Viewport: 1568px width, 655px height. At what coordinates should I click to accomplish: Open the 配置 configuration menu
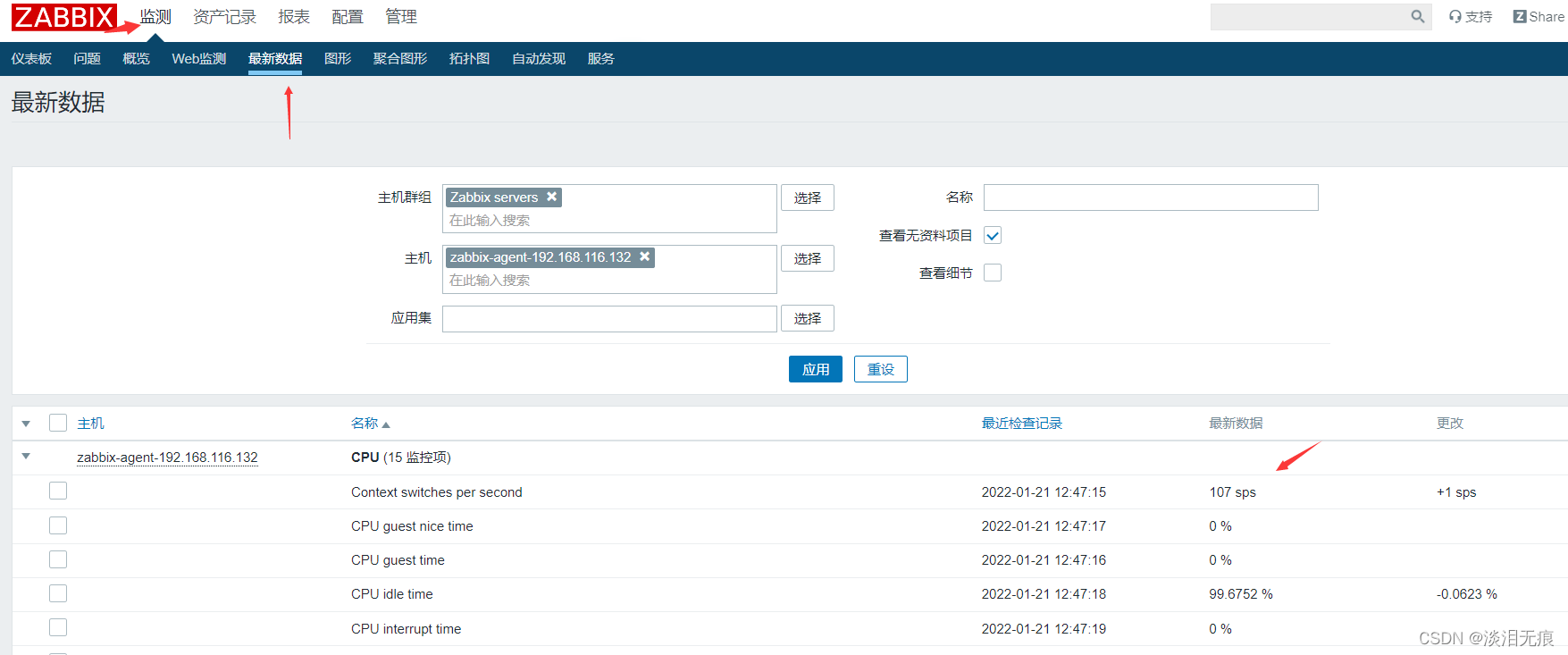[x=348, y=17]
